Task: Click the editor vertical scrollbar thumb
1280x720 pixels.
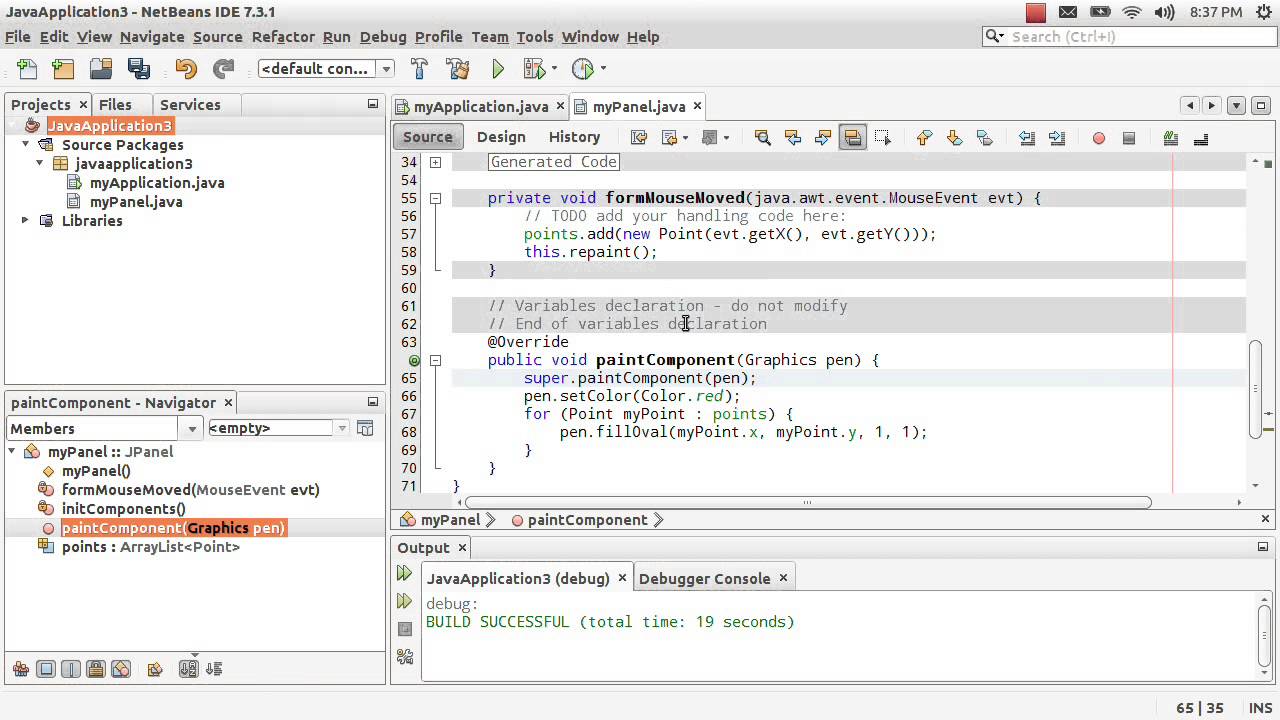Action: click(x=1256, y=389)
